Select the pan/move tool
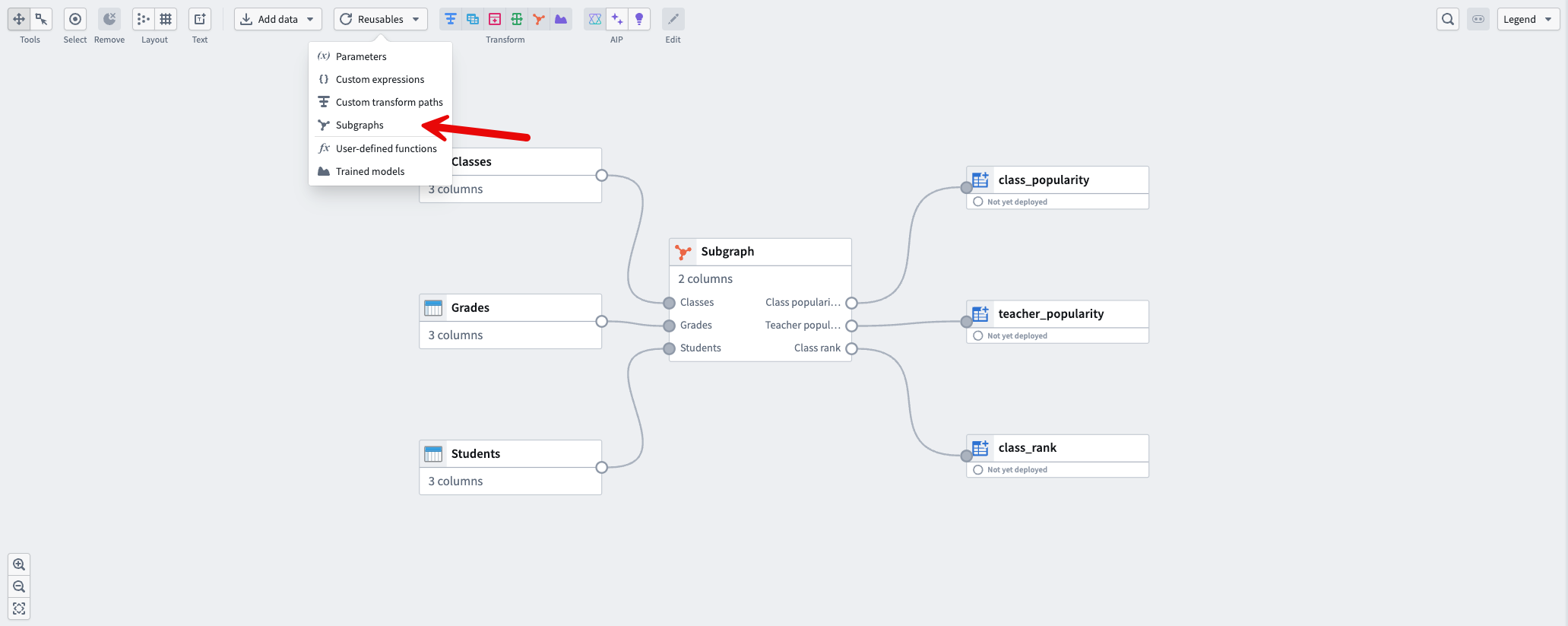Viewport: 1568px width, 626px height. pos(19,19)
